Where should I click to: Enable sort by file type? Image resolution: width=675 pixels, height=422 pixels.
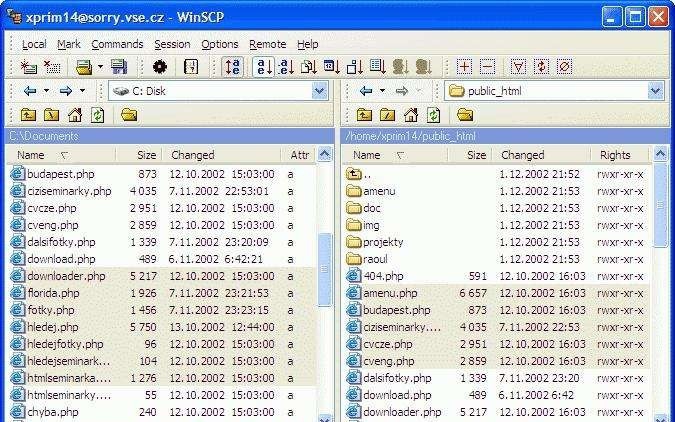coord(309,67)
